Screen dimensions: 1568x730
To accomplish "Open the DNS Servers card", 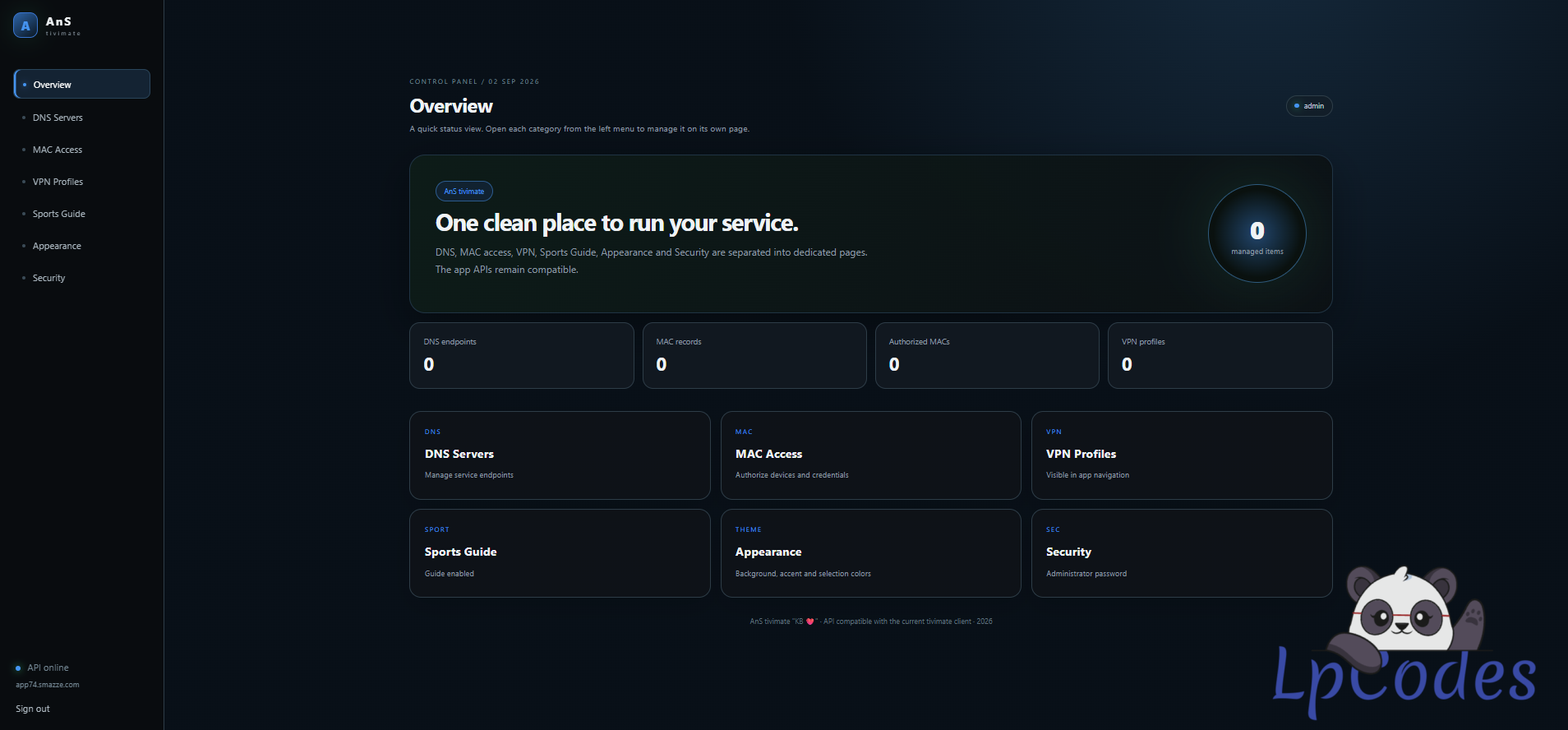I will point(560,455).
